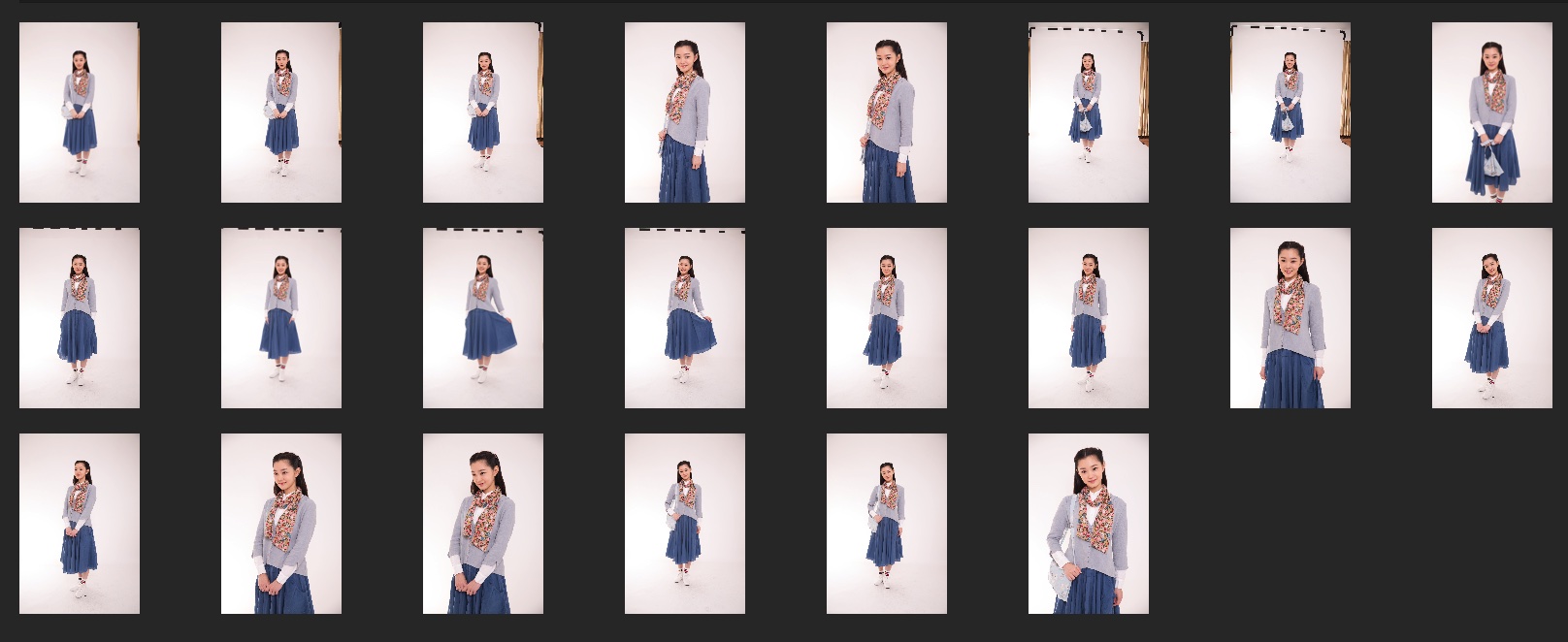Click the second photo in the middle row
The width and height of the screenshot is (1568, 642).
281,318
